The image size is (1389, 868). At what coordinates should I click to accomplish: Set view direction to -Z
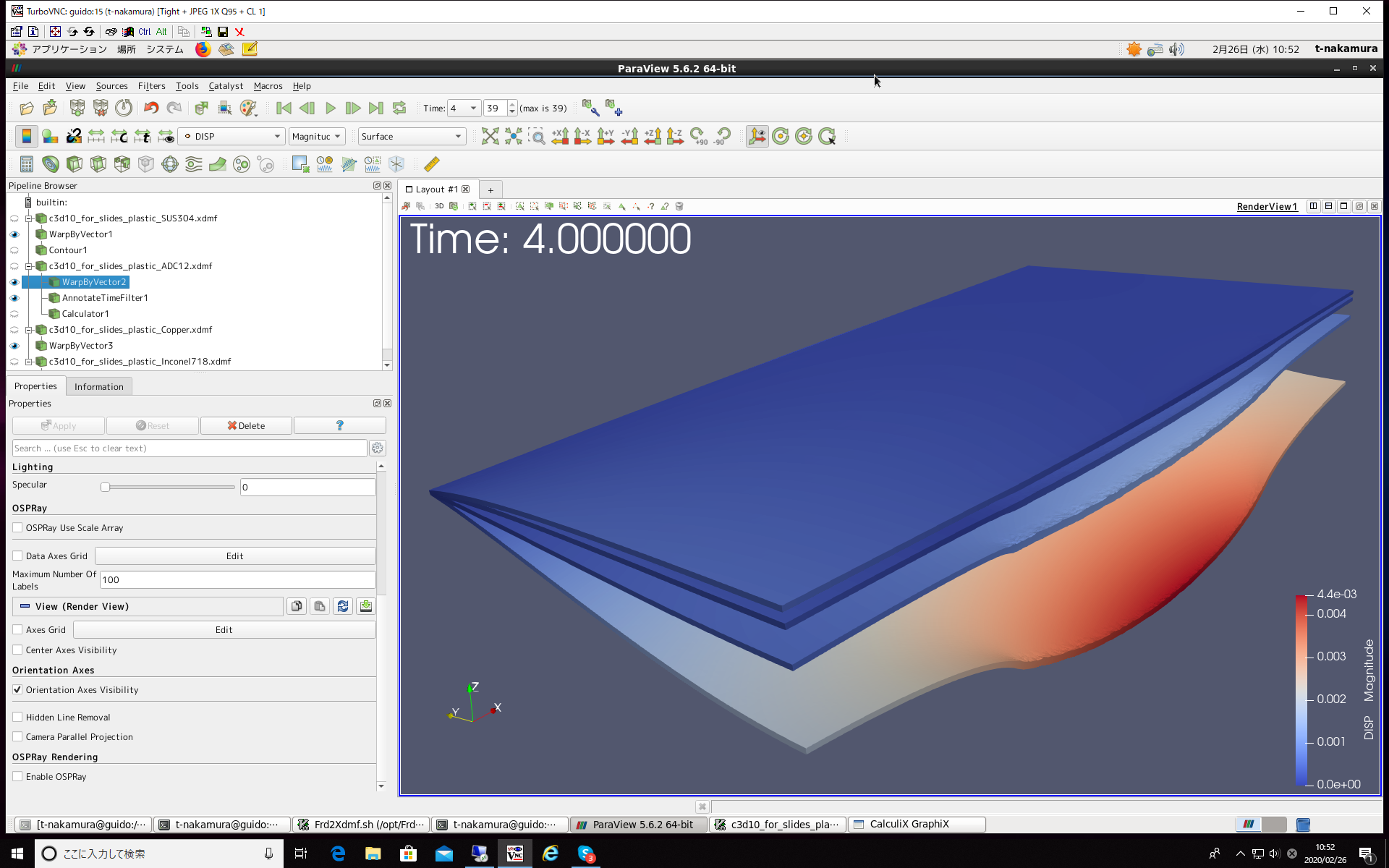point(676,136)
